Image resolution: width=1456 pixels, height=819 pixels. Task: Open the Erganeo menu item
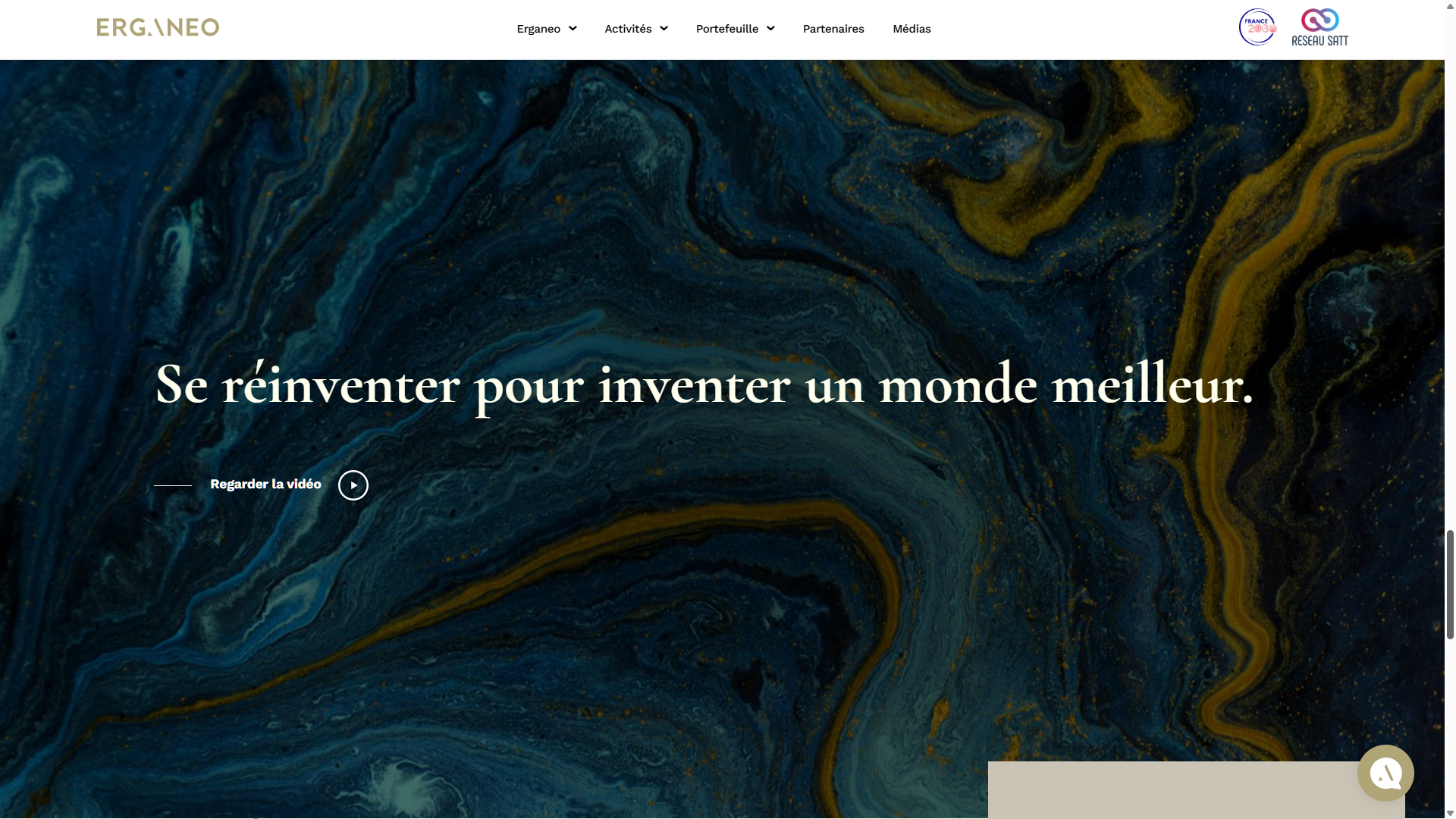tap(538, 29)
